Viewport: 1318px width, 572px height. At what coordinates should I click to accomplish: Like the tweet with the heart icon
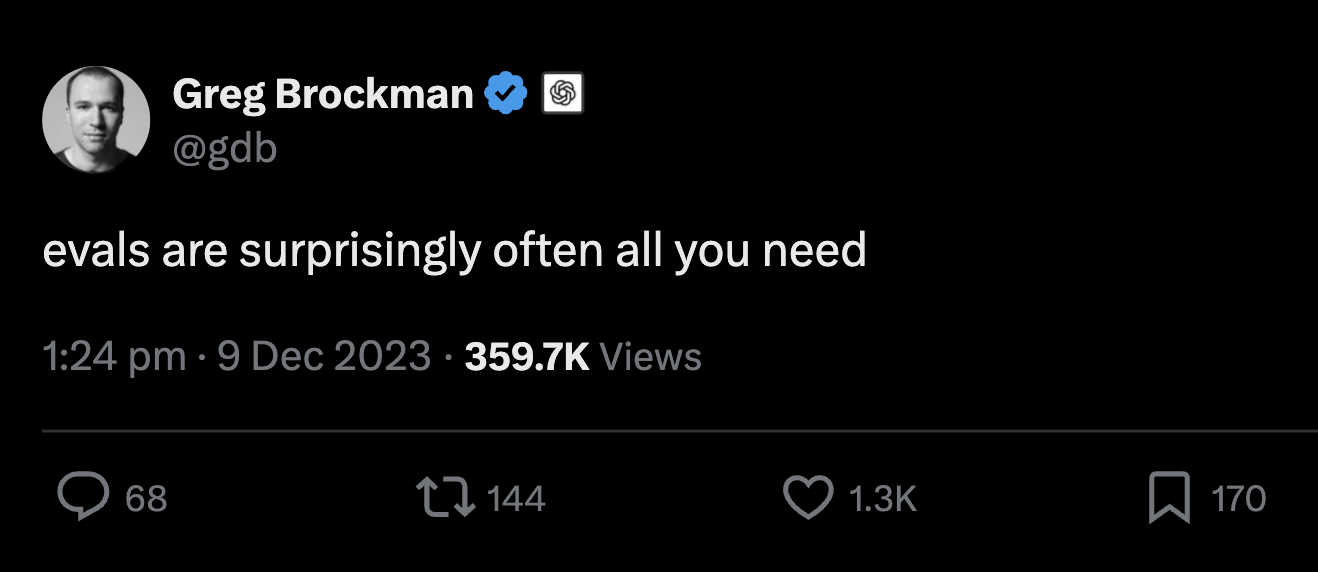click(x=807, y=498)
